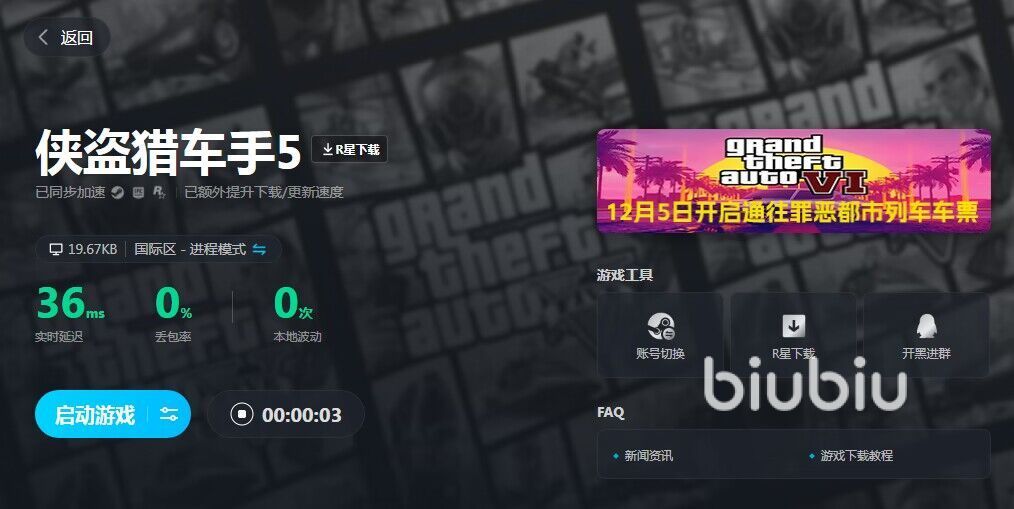1014x509 pixels.
Task: Click the R星下载 button beside the title
Action: (350, 149)
